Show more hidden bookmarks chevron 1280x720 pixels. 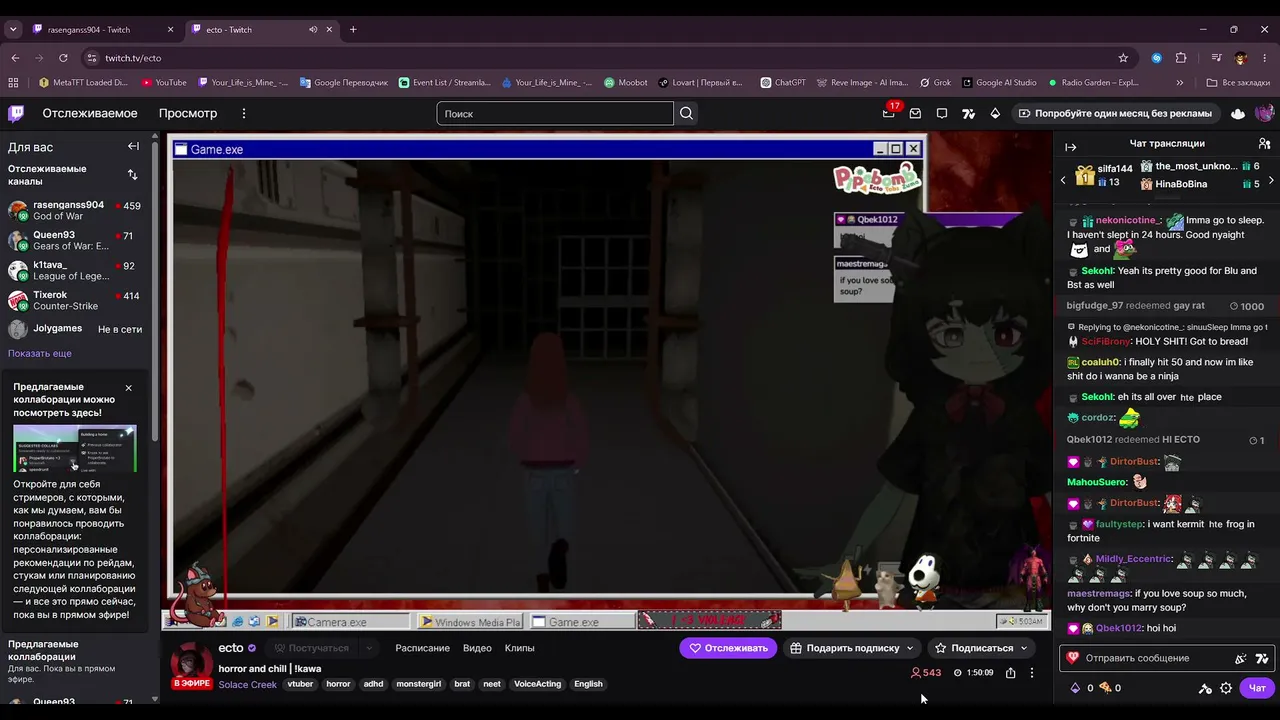[1180, 83]
